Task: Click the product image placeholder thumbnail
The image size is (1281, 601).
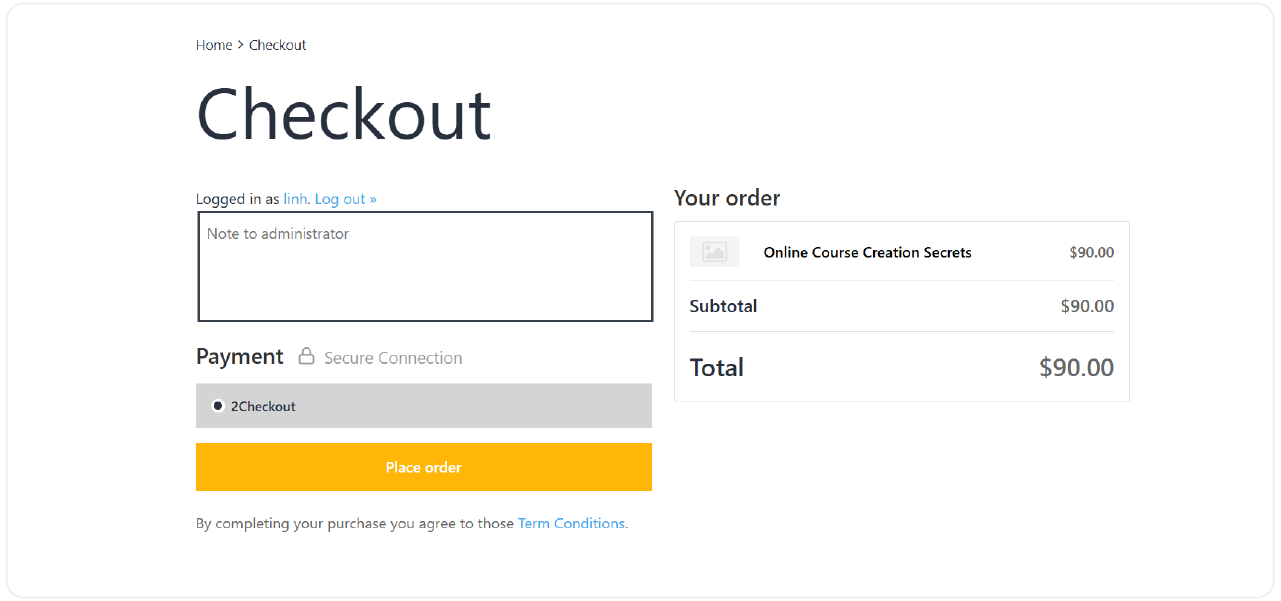Action: click(x=714, y=252)
